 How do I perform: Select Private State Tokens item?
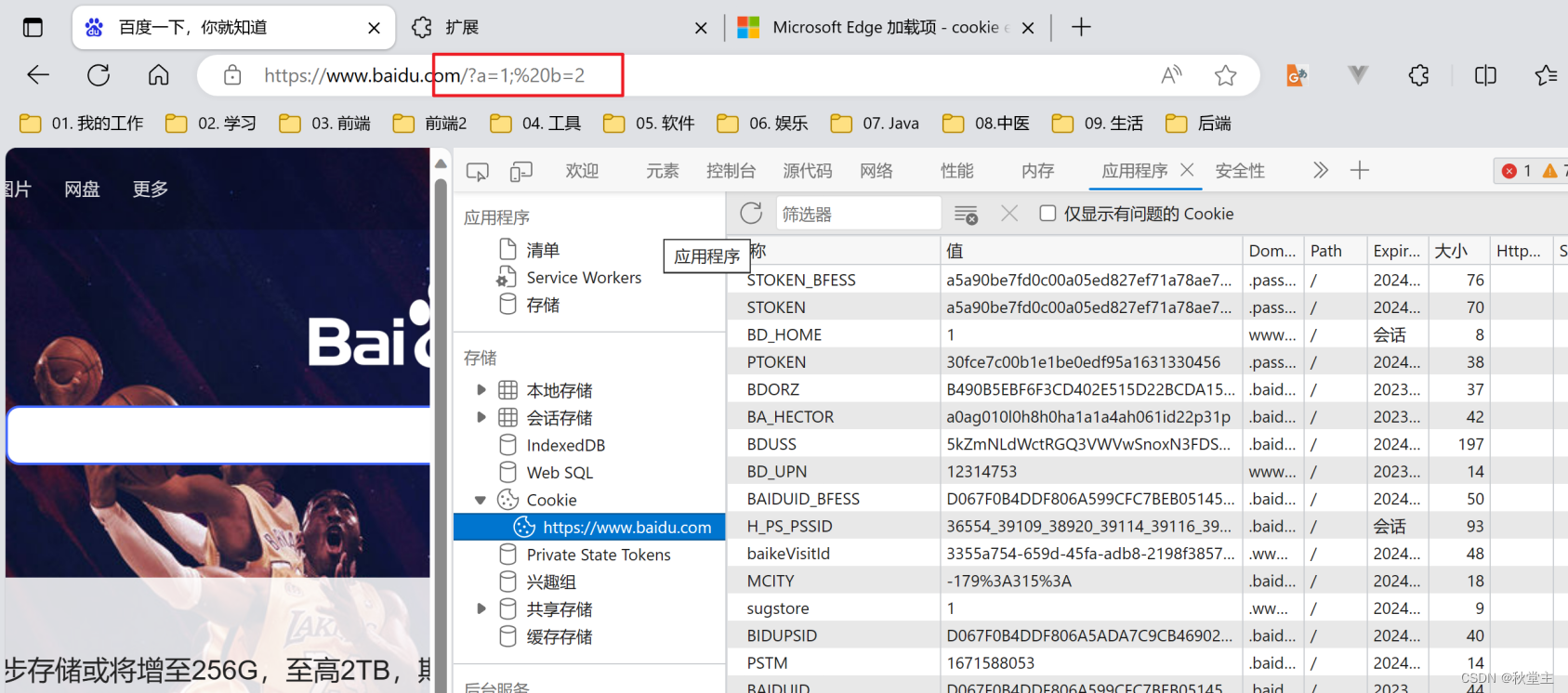click(599, 555)
